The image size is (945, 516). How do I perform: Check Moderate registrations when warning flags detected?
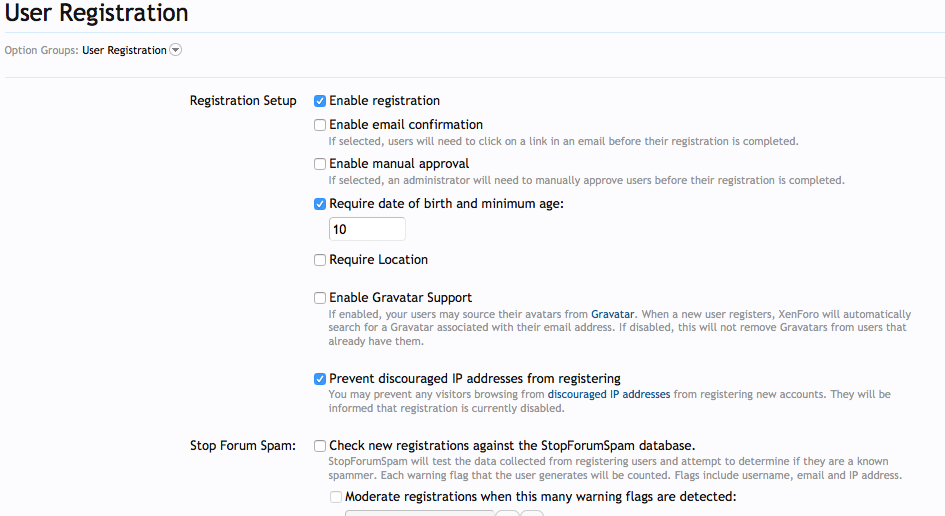pos(336,497)
